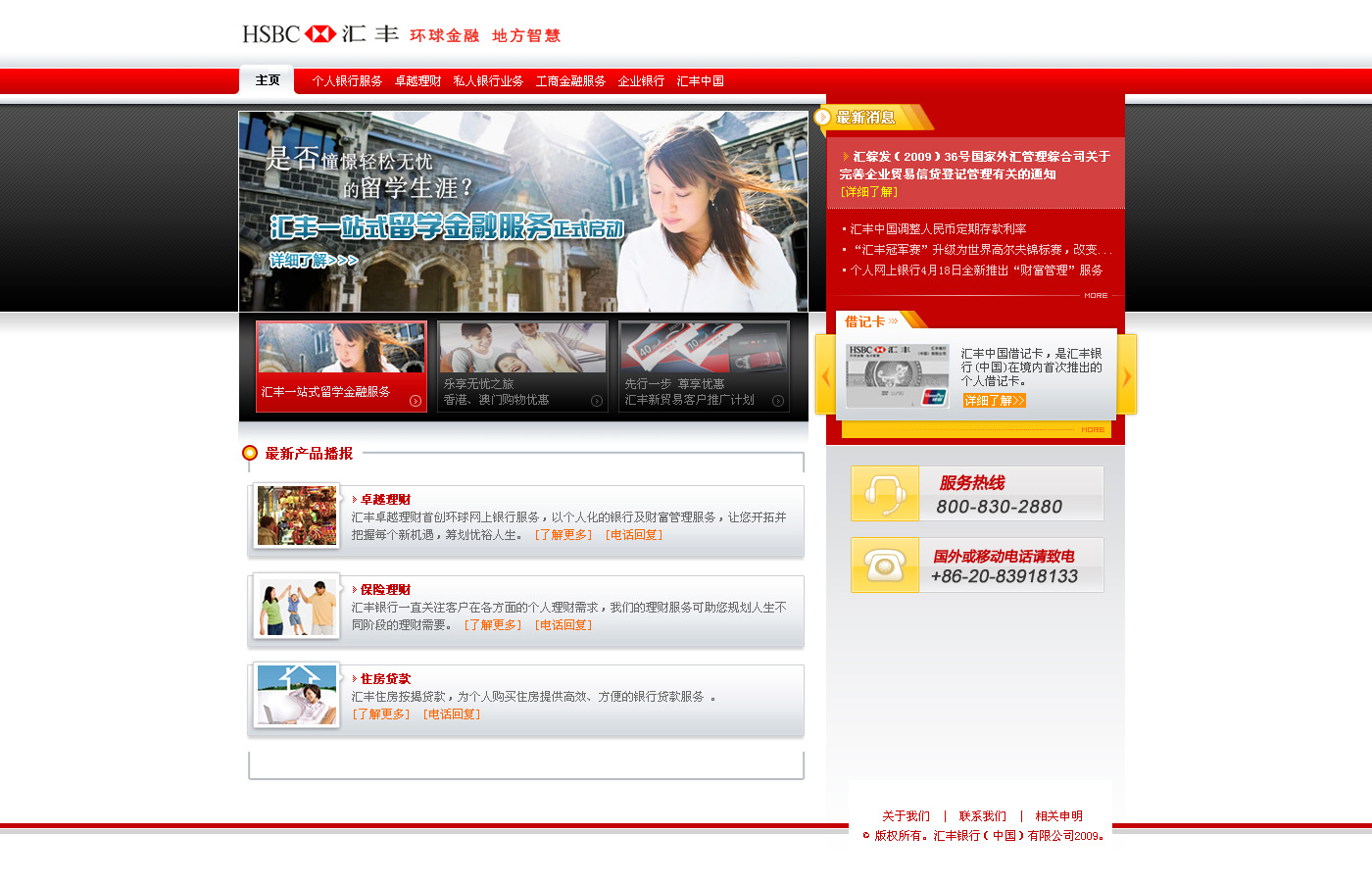This screenshot has width=1372, height=884.
Task: Click MORE on the yellow debit card bar
Action: (1093, 429)
